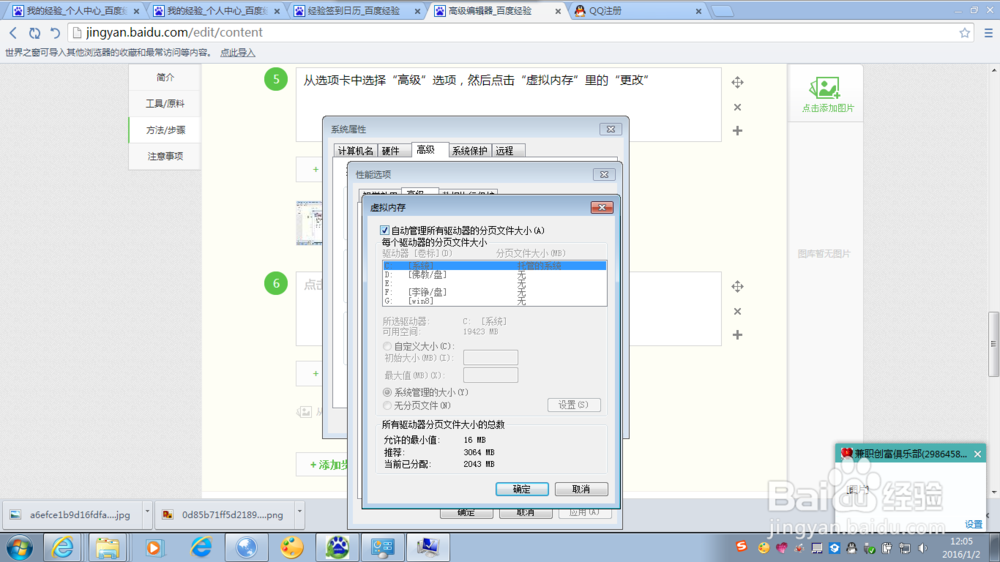1000x562 pixels.
Task: Switch to the 系统保护 tab
Action: (469, 151)
